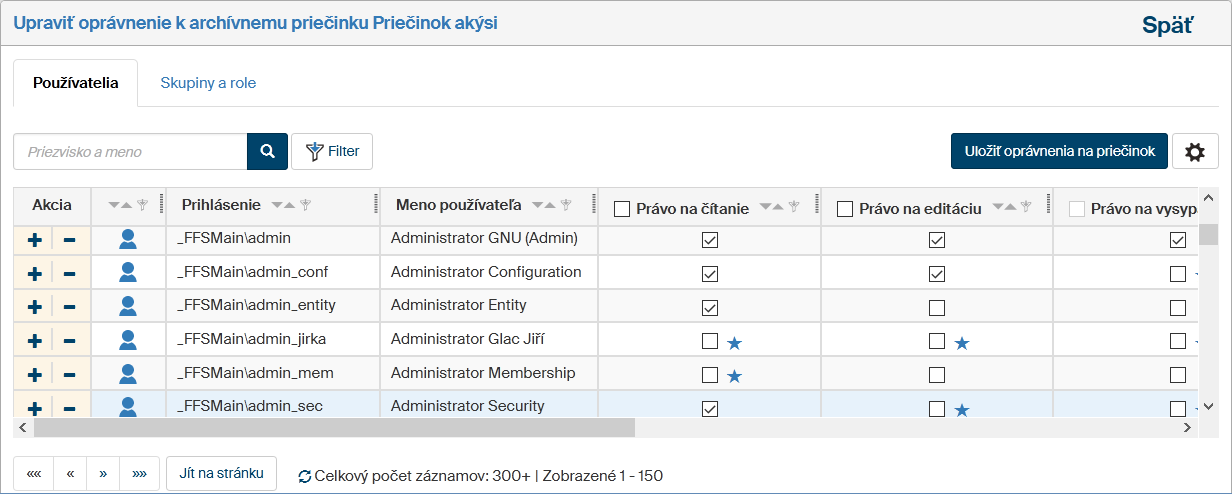This screenshot has width=1232, height=494.
Task: Click the magnifier search icon button
Action: tap(267, 152)
